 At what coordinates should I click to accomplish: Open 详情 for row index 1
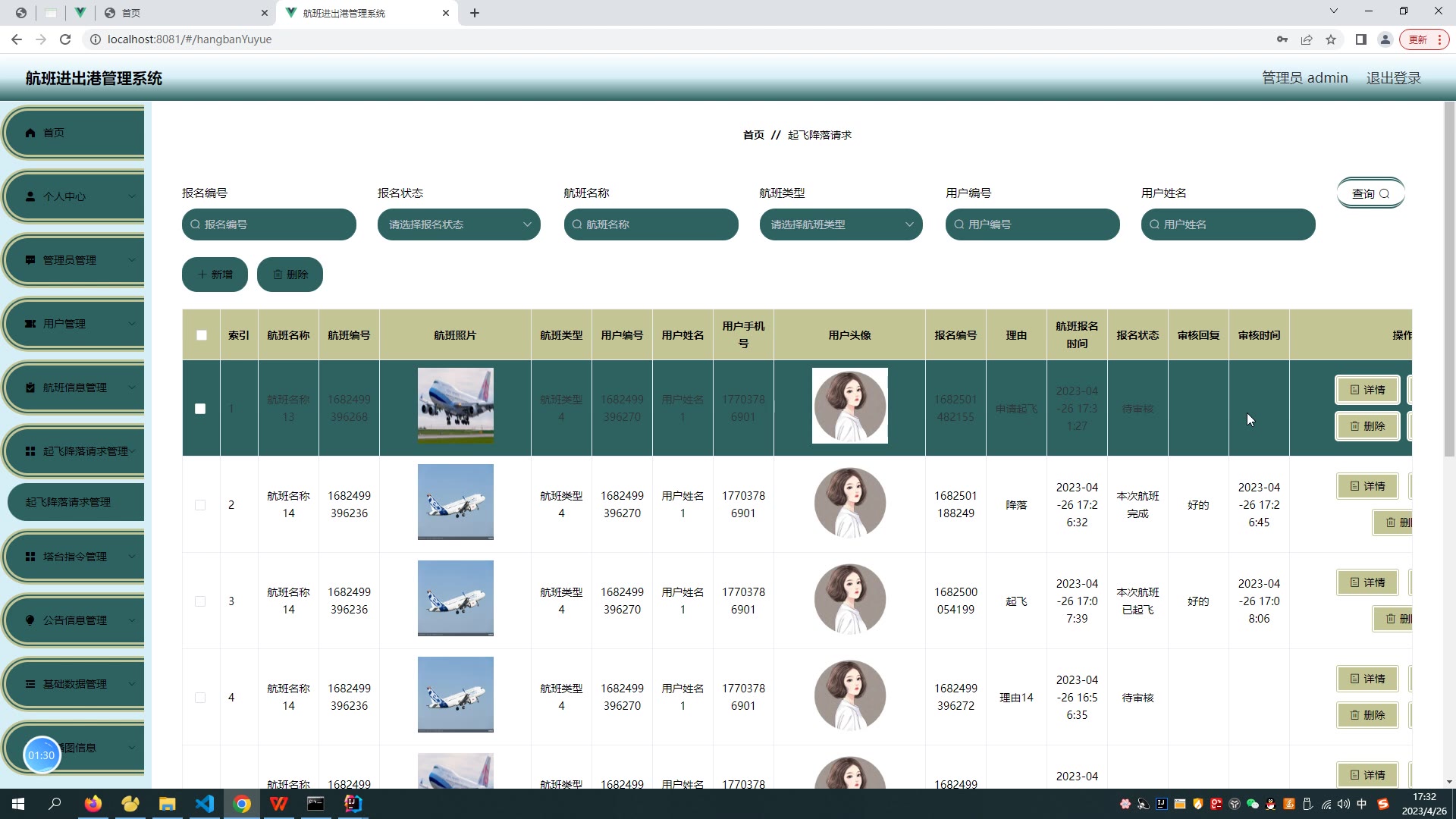pos(1367,390)
